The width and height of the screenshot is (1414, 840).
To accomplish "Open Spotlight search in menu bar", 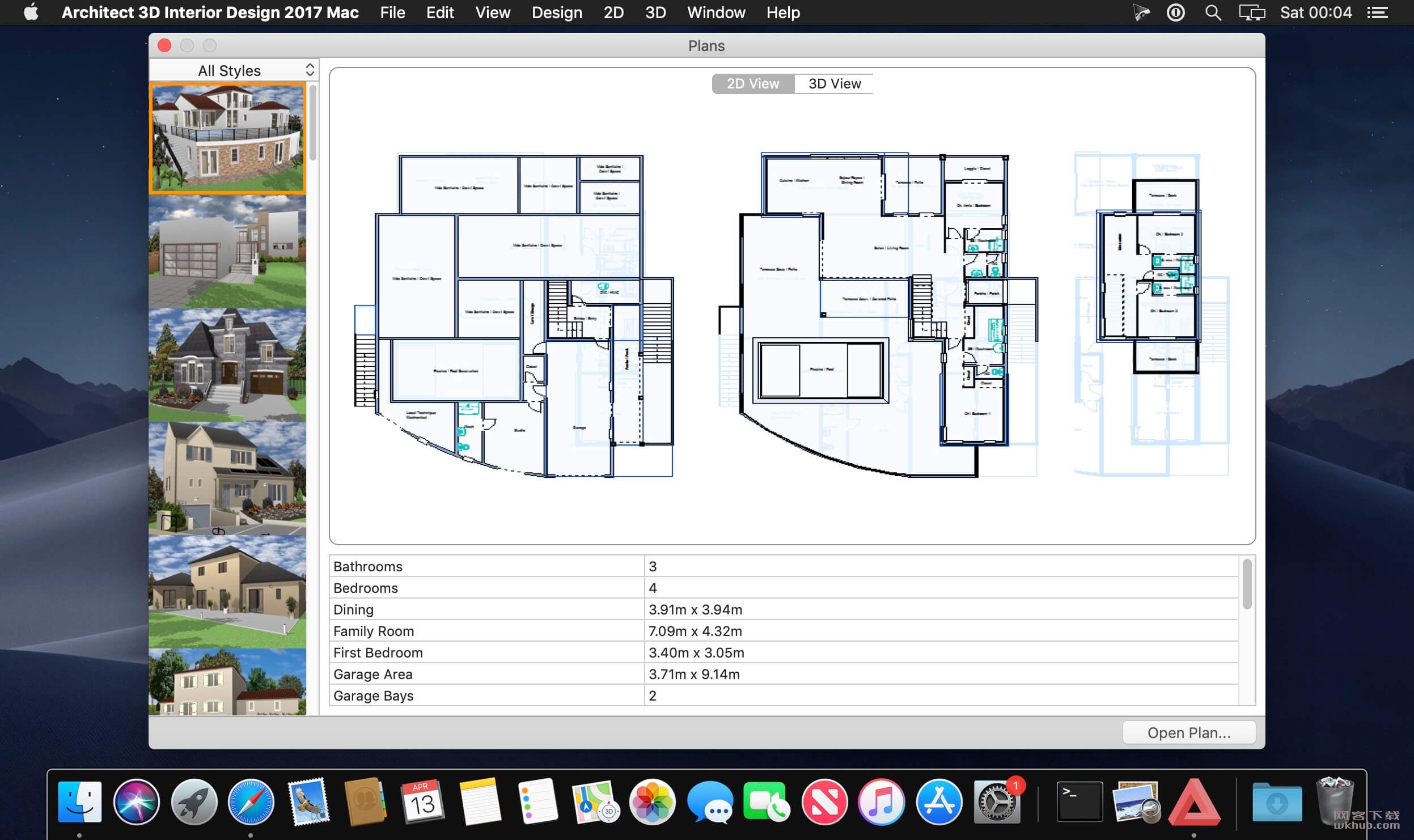I will tap(1213, 12).
